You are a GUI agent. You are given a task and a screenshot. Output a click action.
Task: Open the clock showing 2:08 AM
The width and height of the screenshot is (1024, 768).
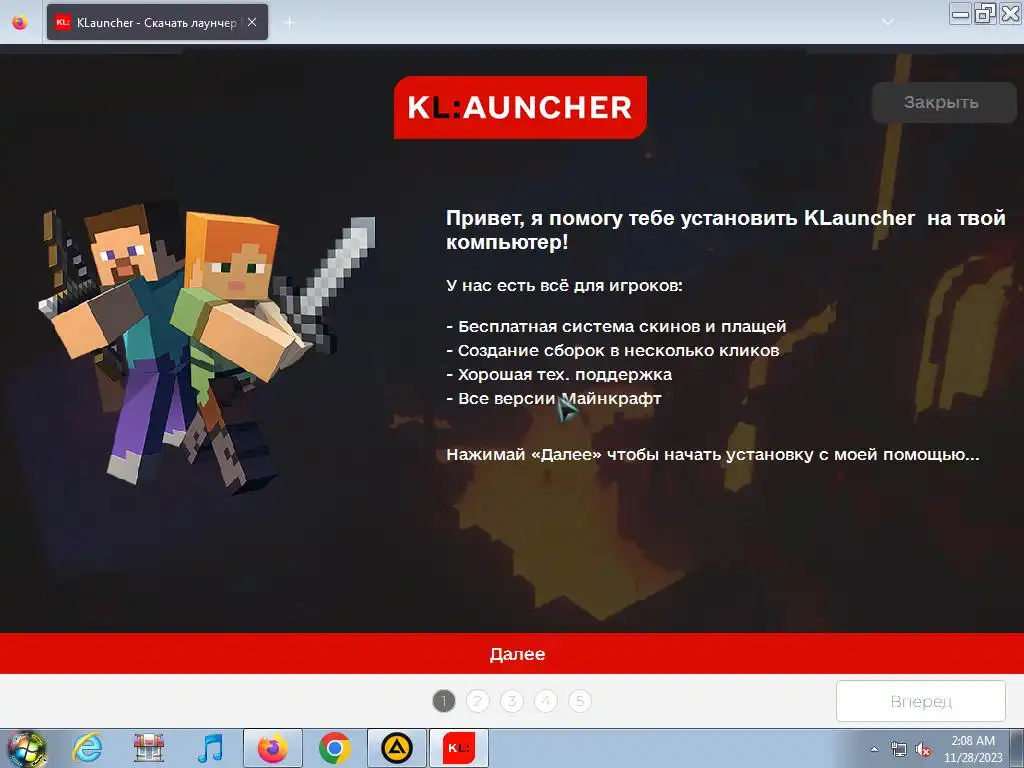973,749
